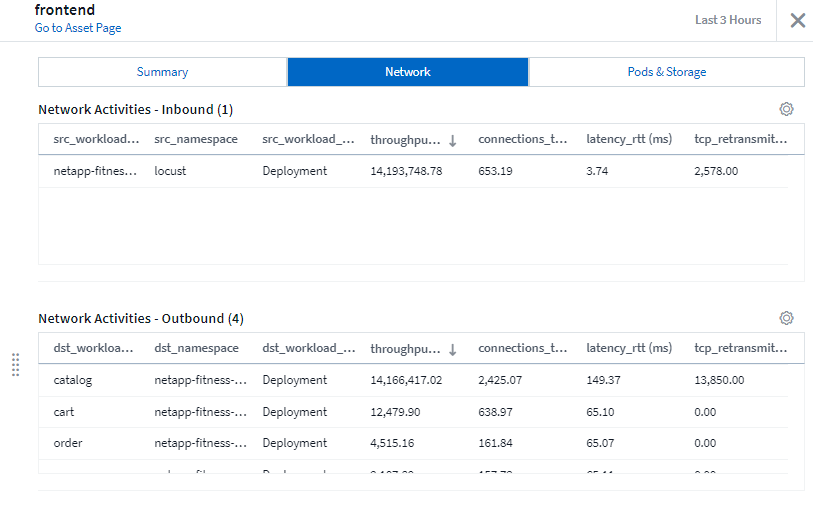Open Outbound table settings gear
The image size is (813, 515).
pyautogui.click(x=786, y=318)
